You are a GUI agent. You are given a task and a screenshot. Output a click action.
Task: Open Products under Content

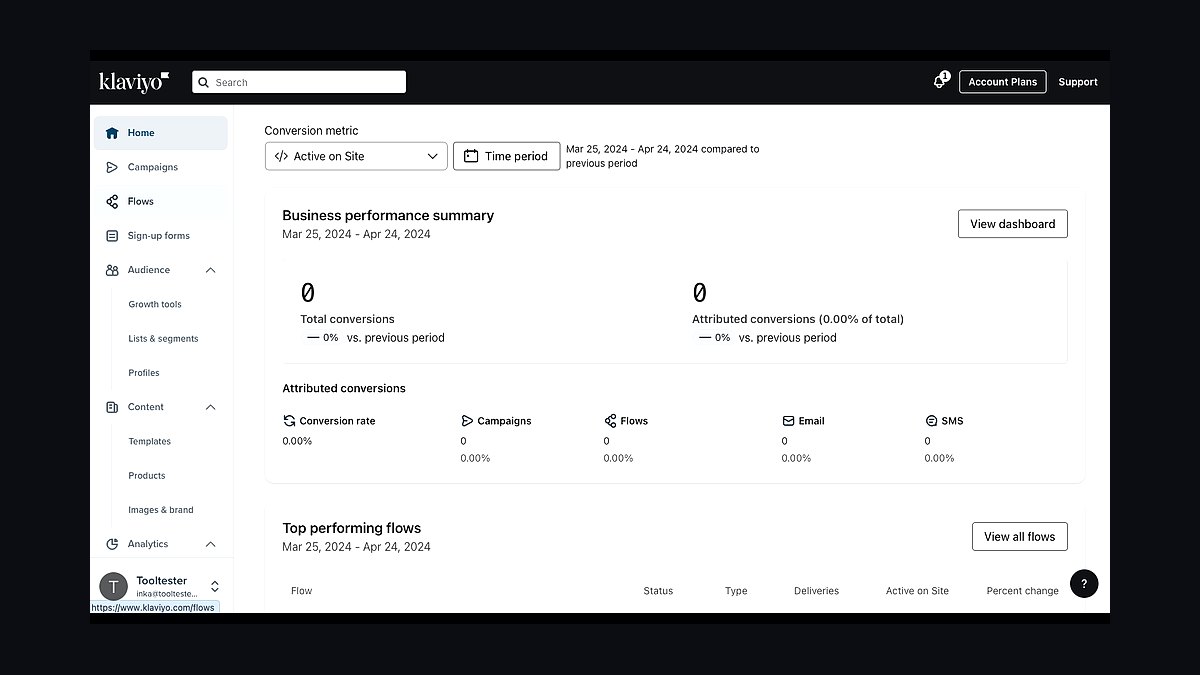click(147, 476)
